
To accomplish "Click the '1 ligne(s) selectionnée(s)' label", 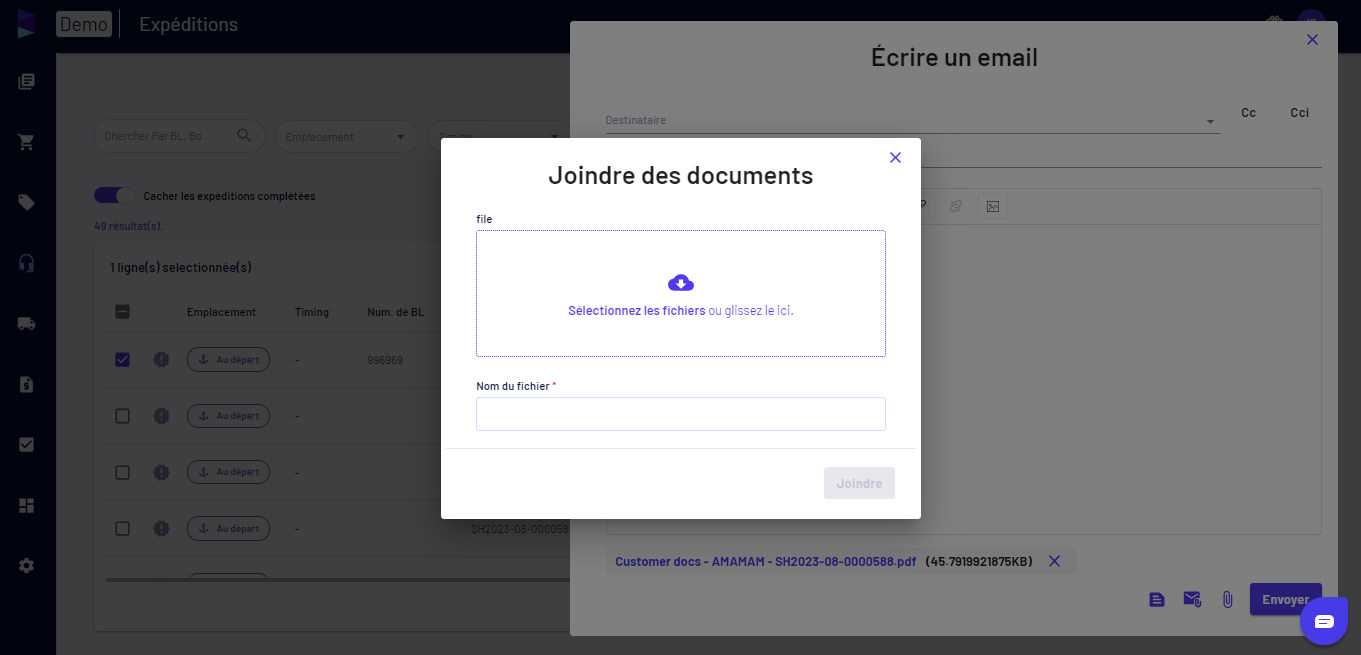I will click(181, 268).
